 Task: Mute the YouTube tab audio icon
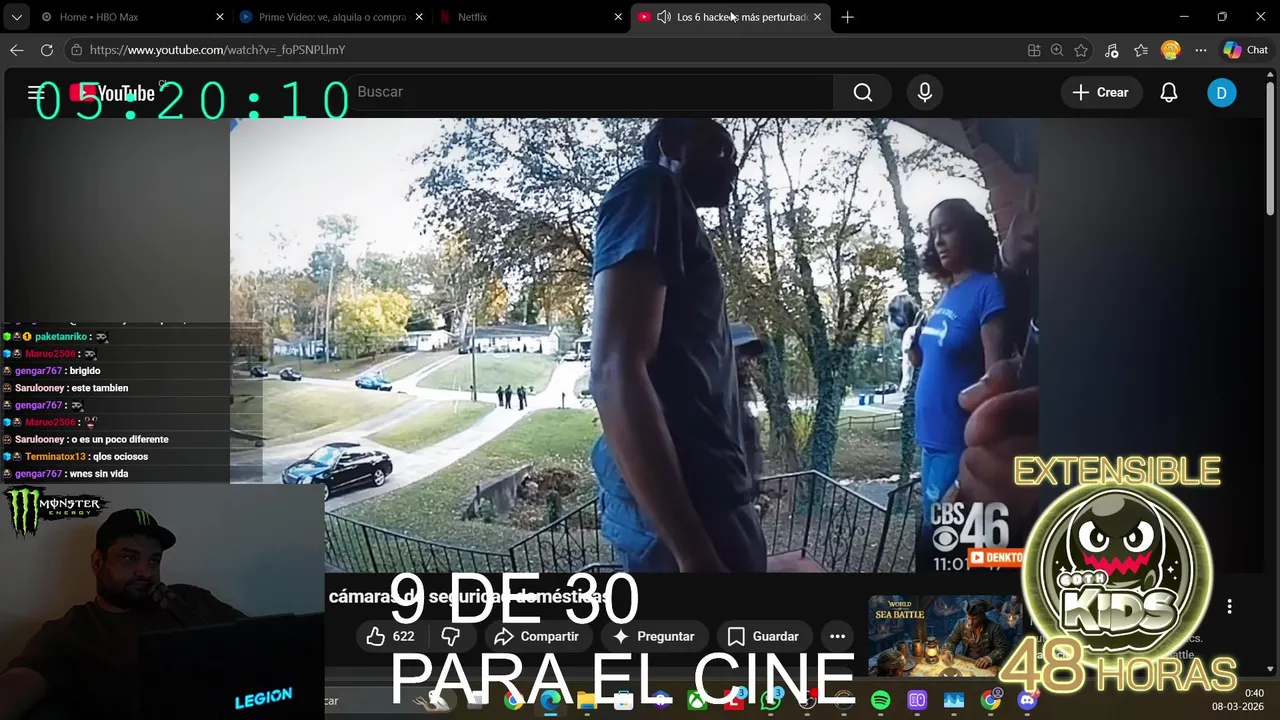point(663,17)
